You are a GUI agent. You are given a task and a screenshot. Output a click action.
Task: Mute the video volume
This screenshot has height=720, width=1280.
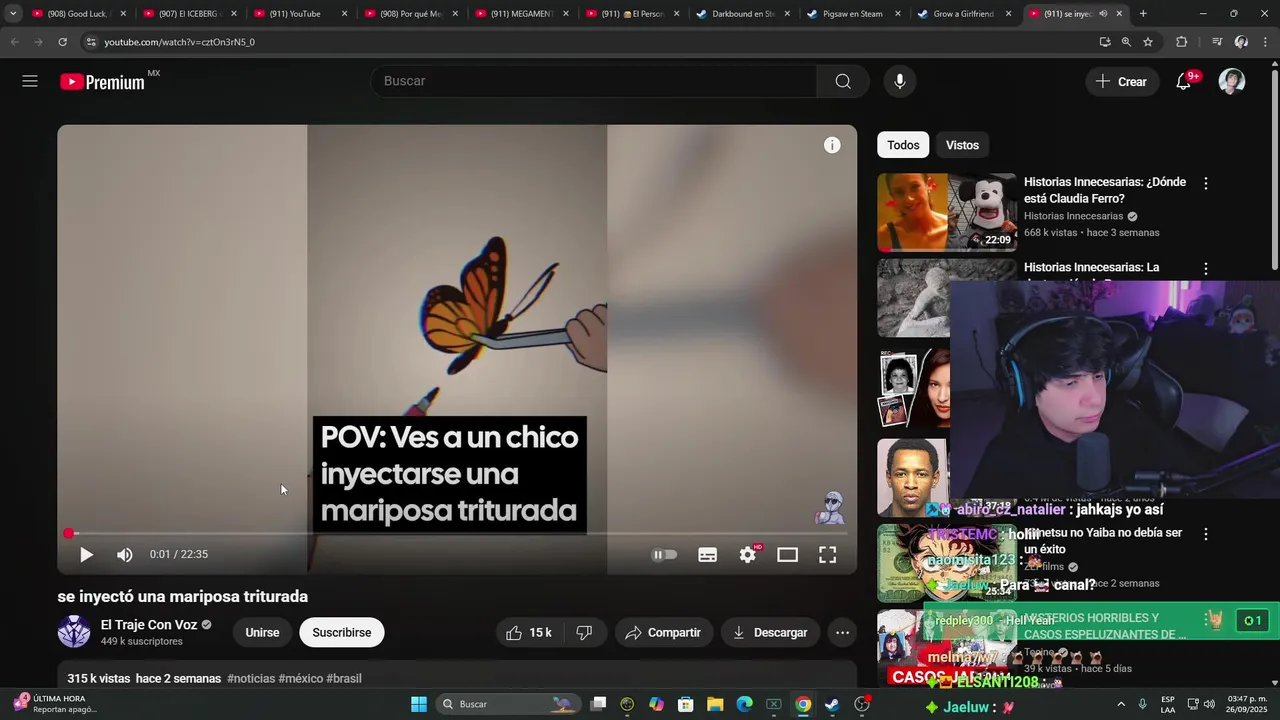click(124, 554)
